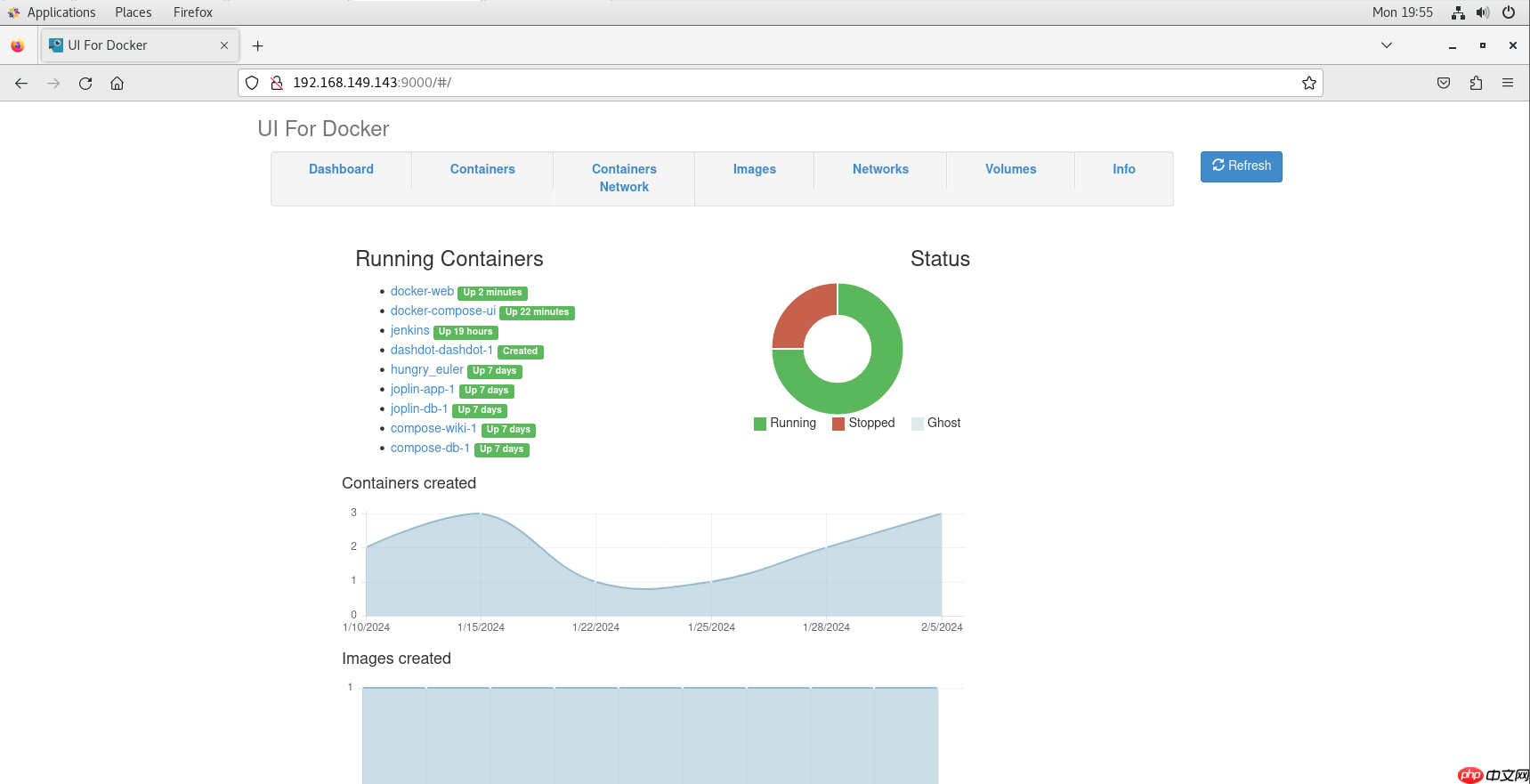
Task: Open the insecure connection lock icon
Action: click(277, 83)
